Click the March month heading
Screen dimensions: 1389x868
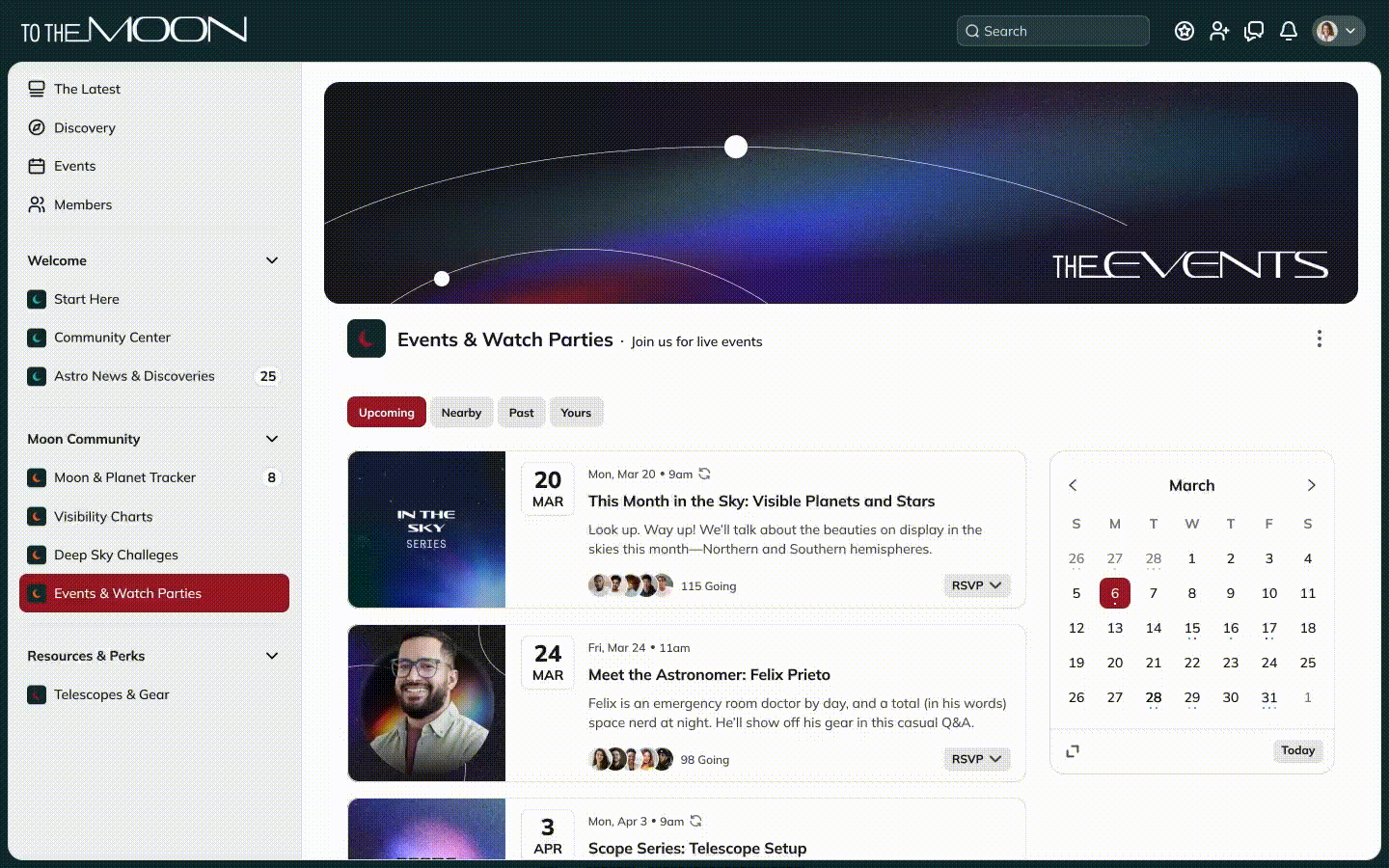coord(1192,485)
